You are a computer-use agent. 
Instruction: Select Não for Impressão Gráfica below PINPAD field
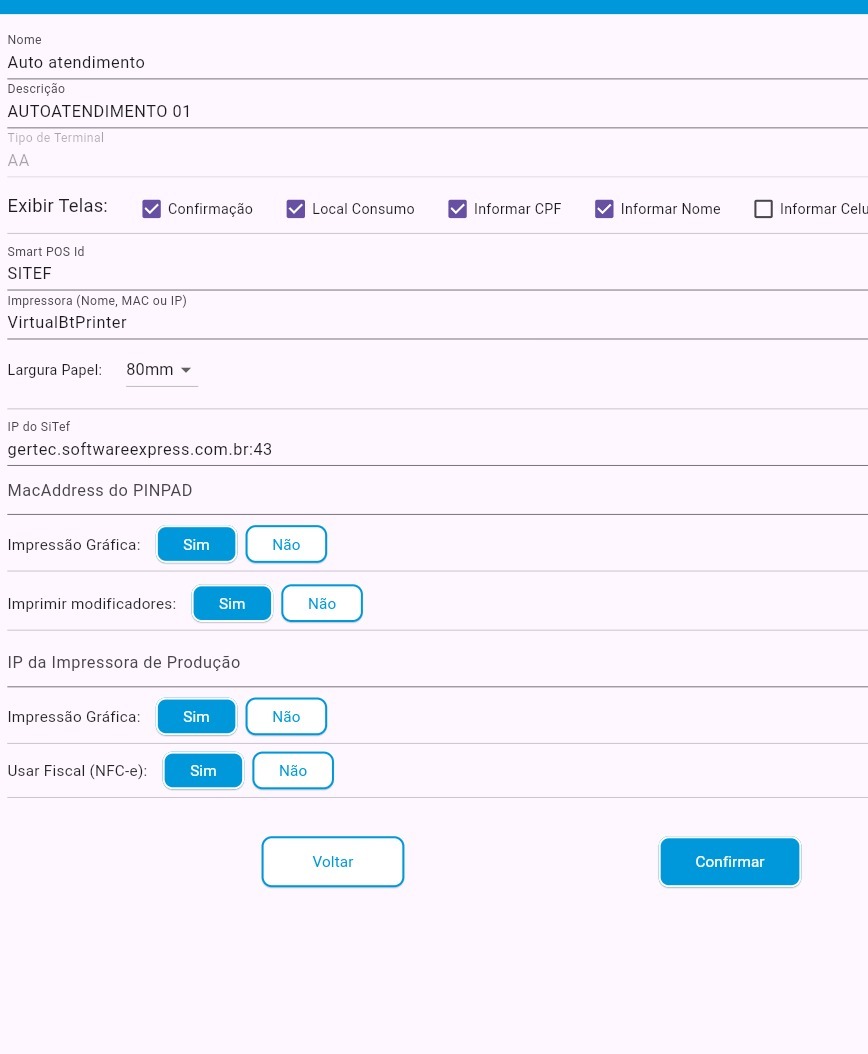[286, 545]
